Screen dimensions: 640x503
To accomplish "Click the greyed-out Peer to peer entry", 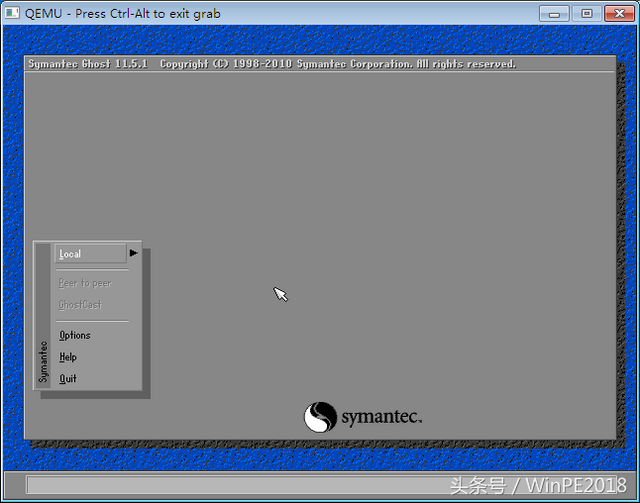I will click(85, 283).
